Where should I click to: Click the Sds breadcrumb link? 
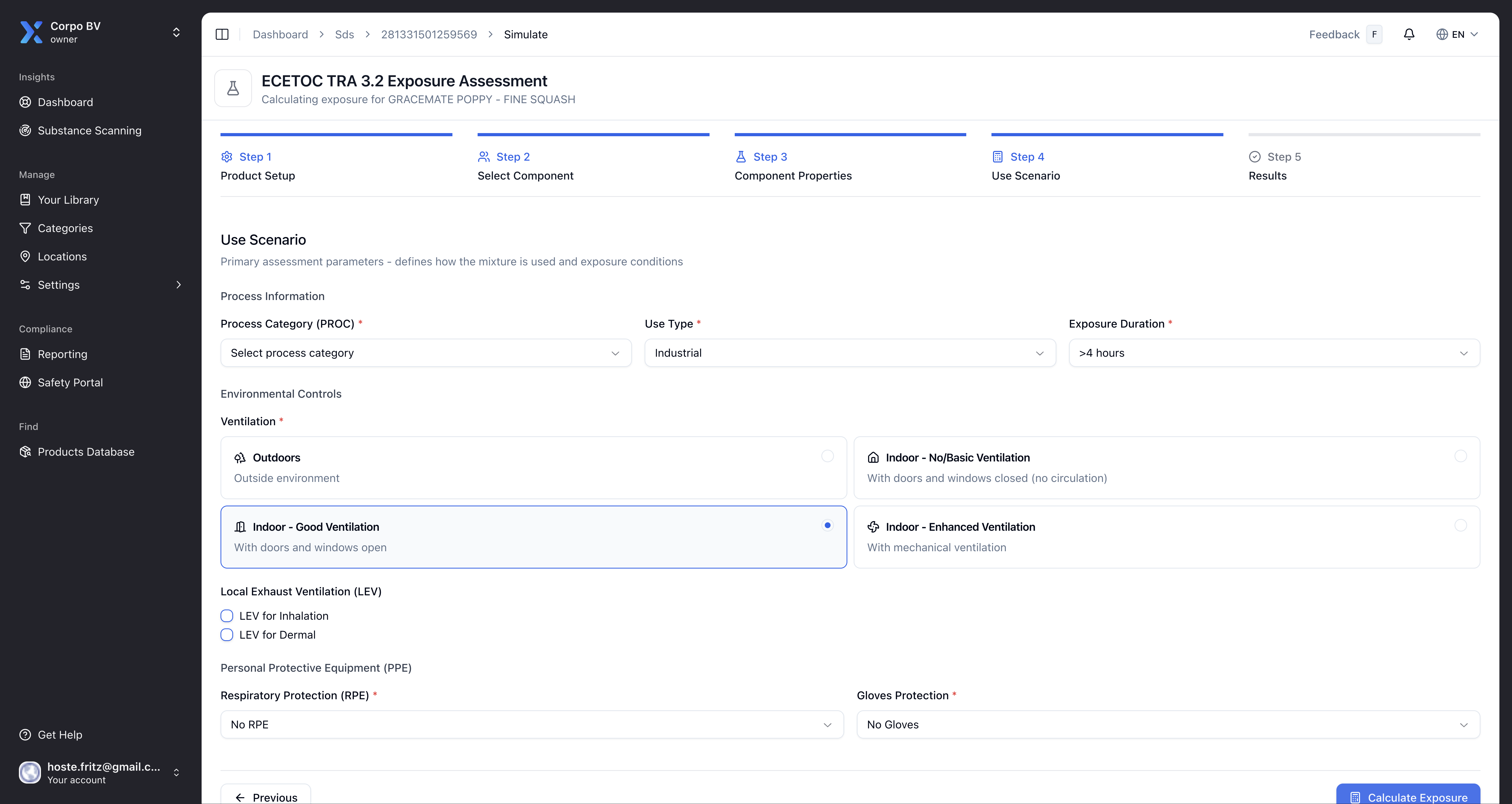345,35
